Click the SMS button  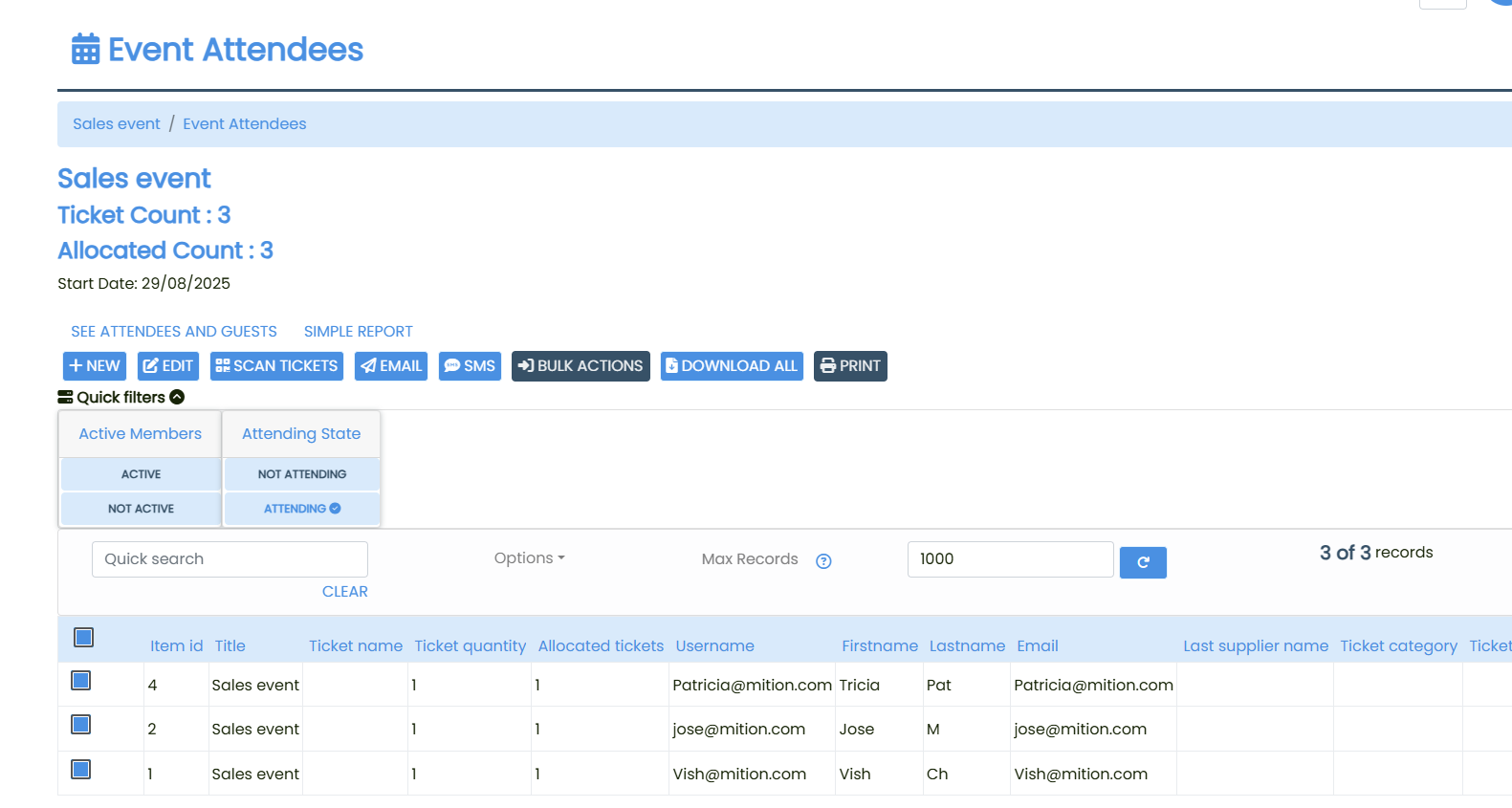click(470, 366)
